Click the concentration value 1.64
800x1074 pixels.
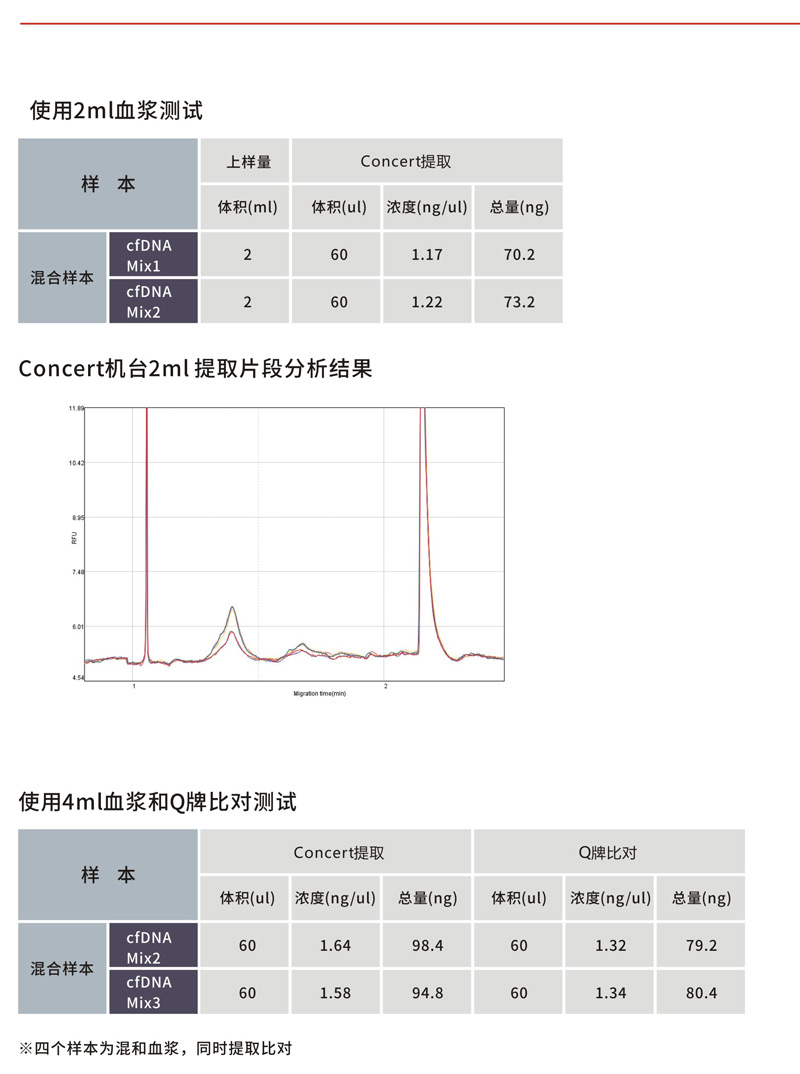click(x=336, y=945)
